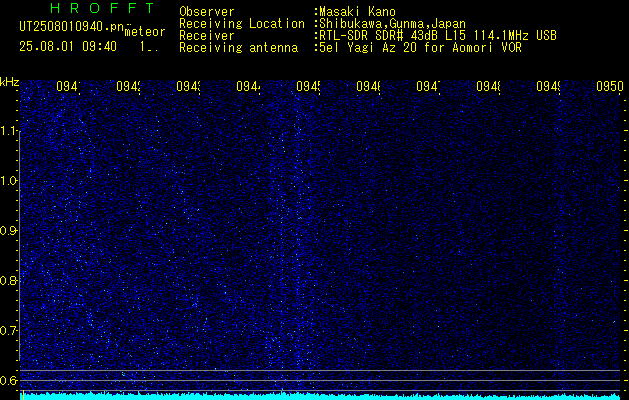Click the 0948 time marker

tap(488, 86)
